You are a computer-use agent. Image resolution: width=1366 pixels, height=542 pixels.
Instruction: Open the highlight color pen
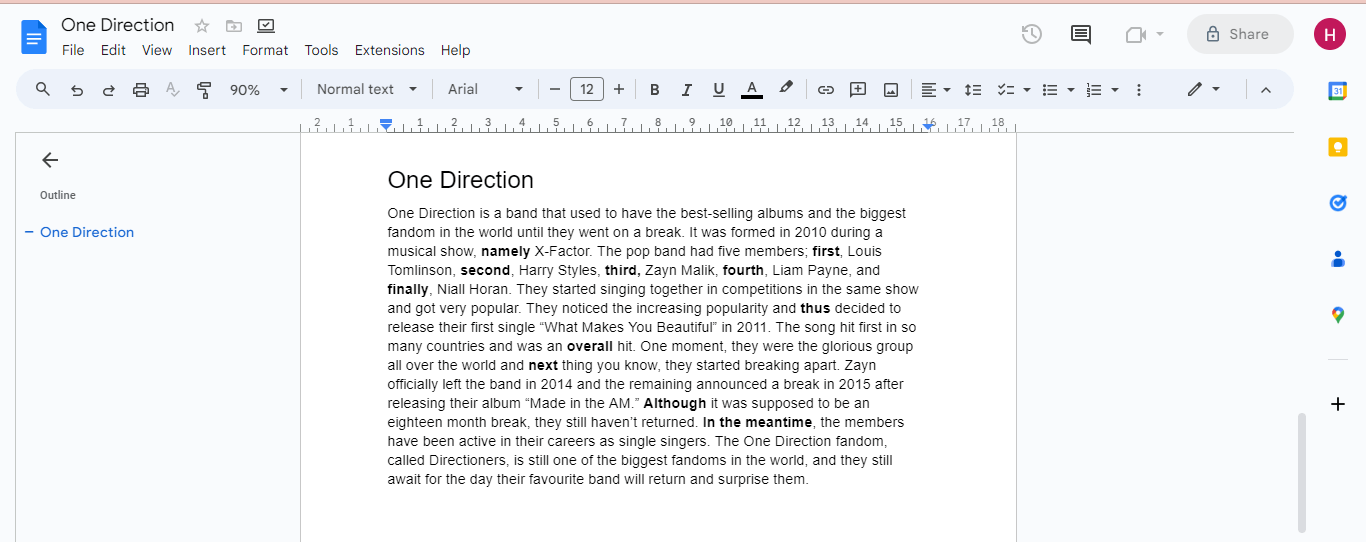(x=786, y=89)
